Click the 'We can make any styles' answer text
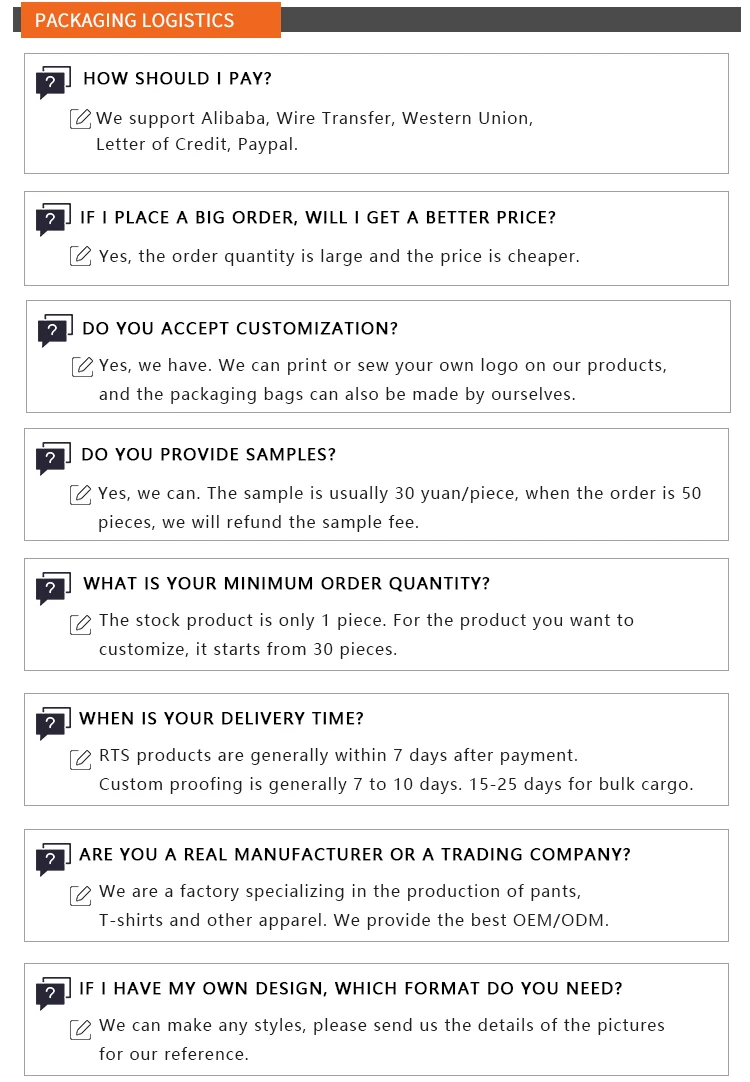 tap(381, 1026)
